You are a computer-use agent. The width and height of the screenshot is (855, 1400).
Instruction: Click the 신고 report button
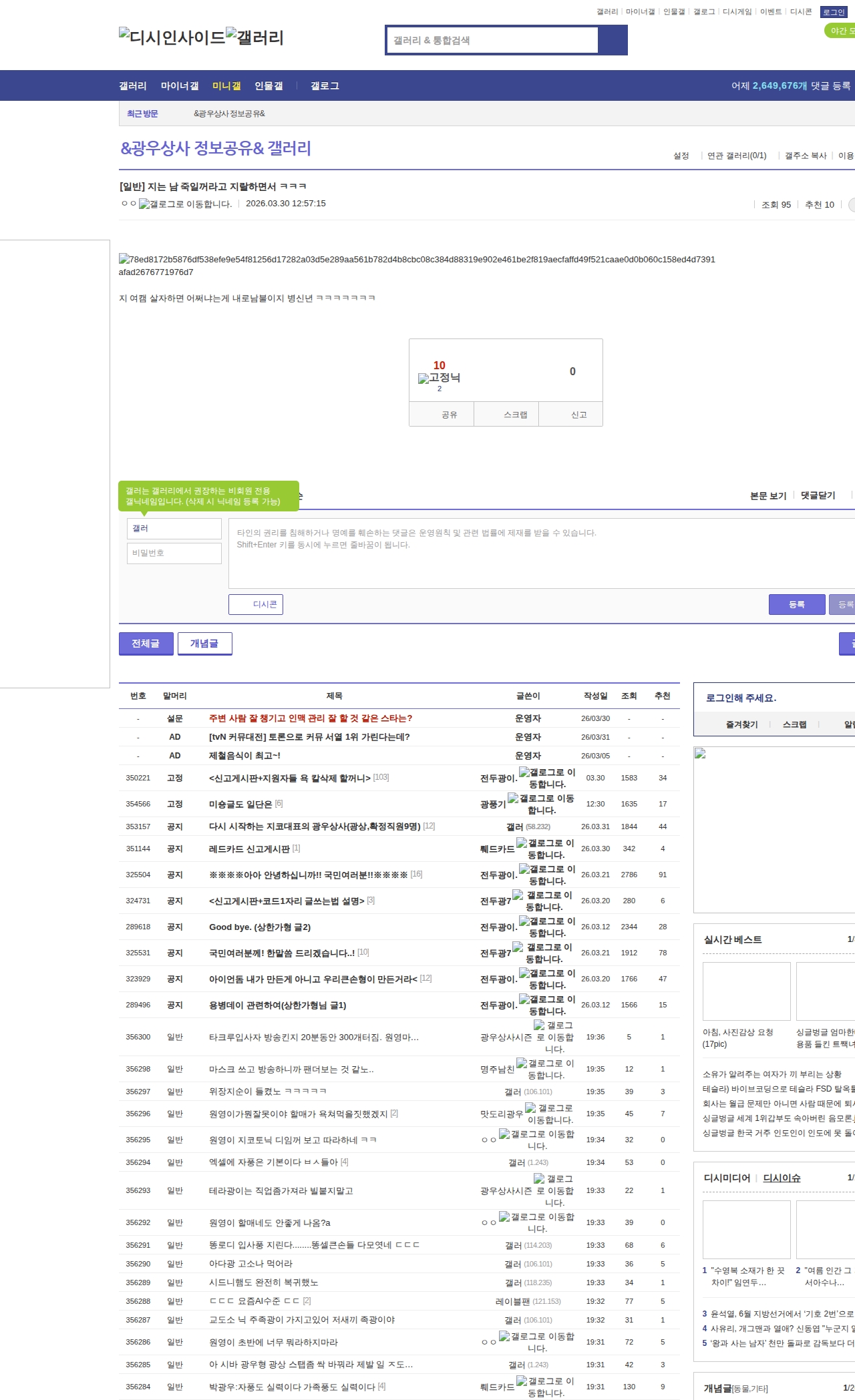578,415
